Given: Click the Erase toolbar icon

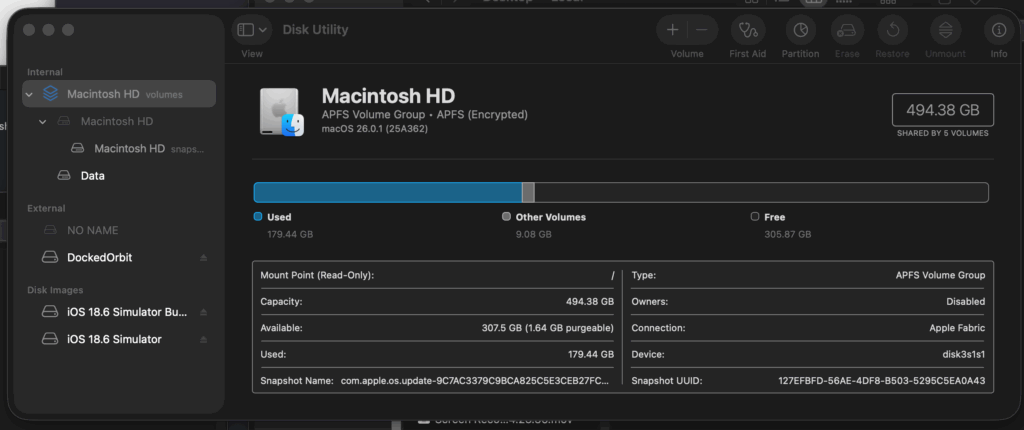Looking at the screenshot, I should click(x=847, y=30).
